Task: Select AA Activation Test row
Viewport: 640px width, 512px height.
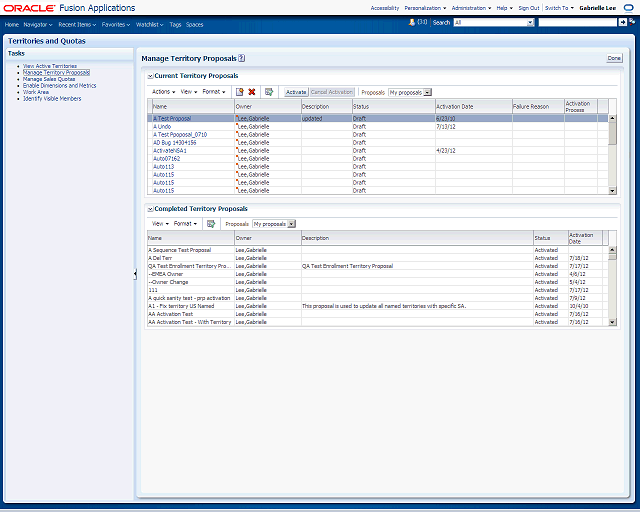Action: coord(378,314)
